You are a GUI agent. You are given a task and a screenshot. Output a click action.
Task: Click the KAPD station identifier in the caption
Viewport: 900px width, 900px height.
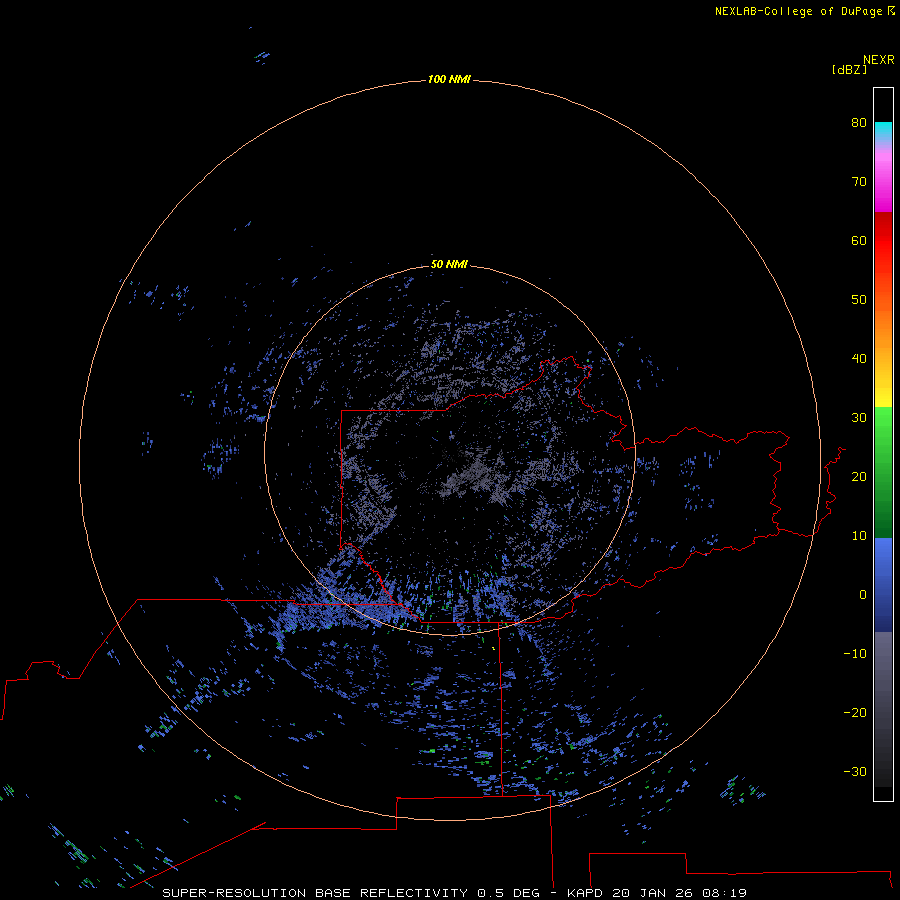pyautogui.click(x=584, y=893)
